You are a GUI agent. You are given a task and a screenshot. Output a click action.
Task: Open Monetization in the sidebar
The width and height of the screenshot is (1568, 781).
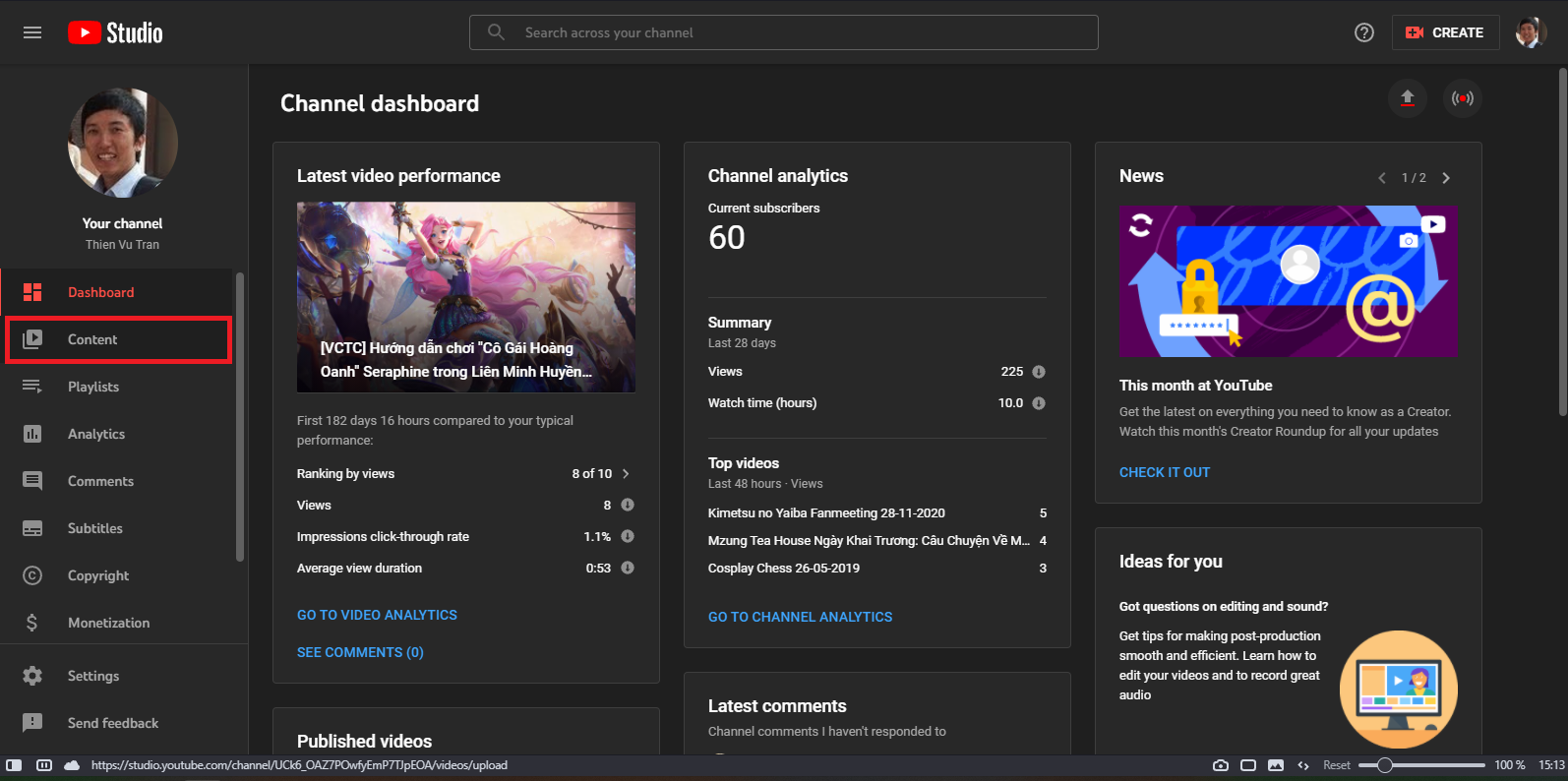[x=108, y=623]
